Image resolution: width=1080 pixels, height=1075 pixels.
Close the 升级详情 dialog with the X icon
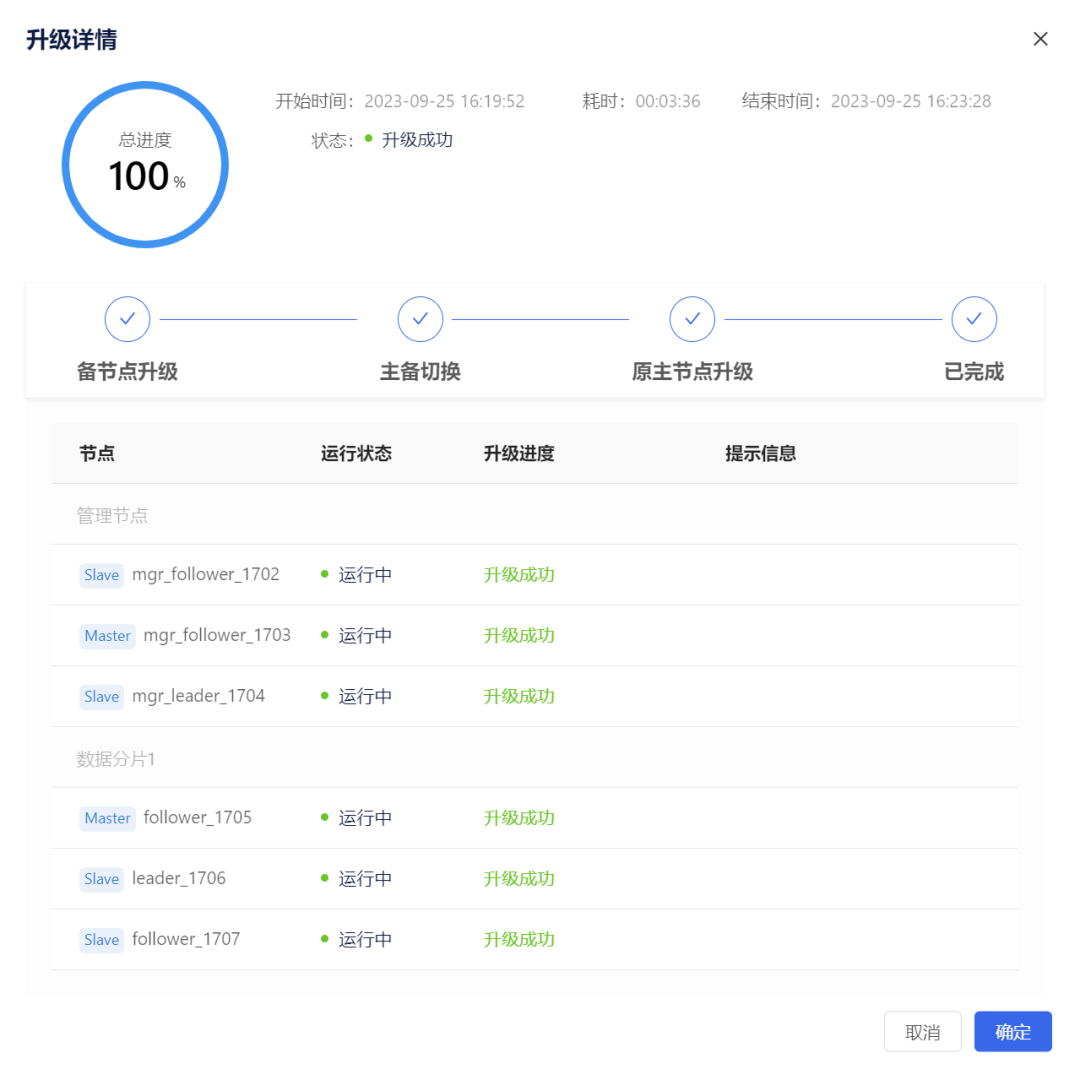point(1040,39)
